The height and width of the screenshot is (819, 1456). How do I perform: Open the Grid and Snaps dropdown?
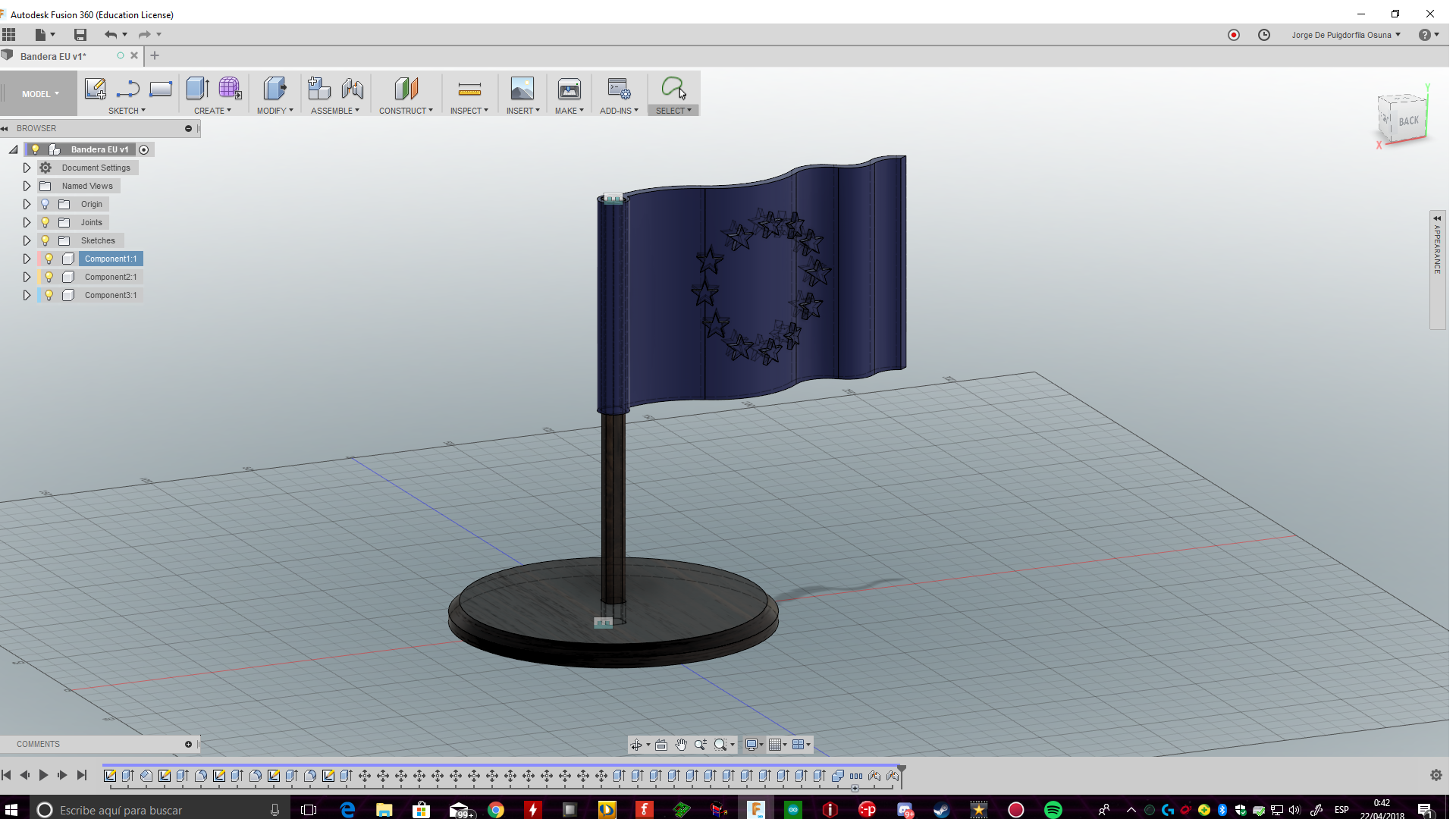tap(777, 745)
